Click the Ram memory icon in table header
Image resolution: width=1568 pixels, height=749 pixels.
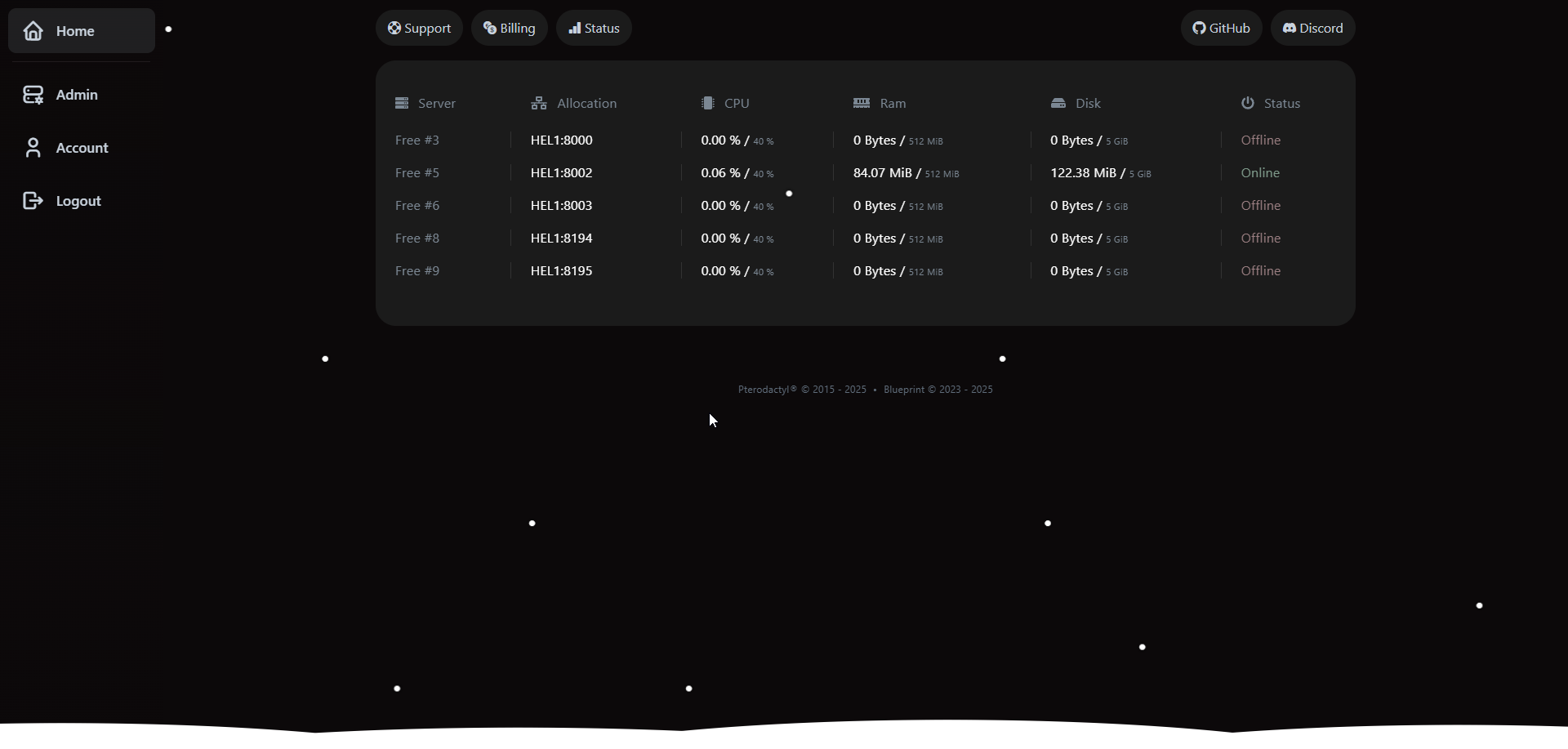click(862, 103)
